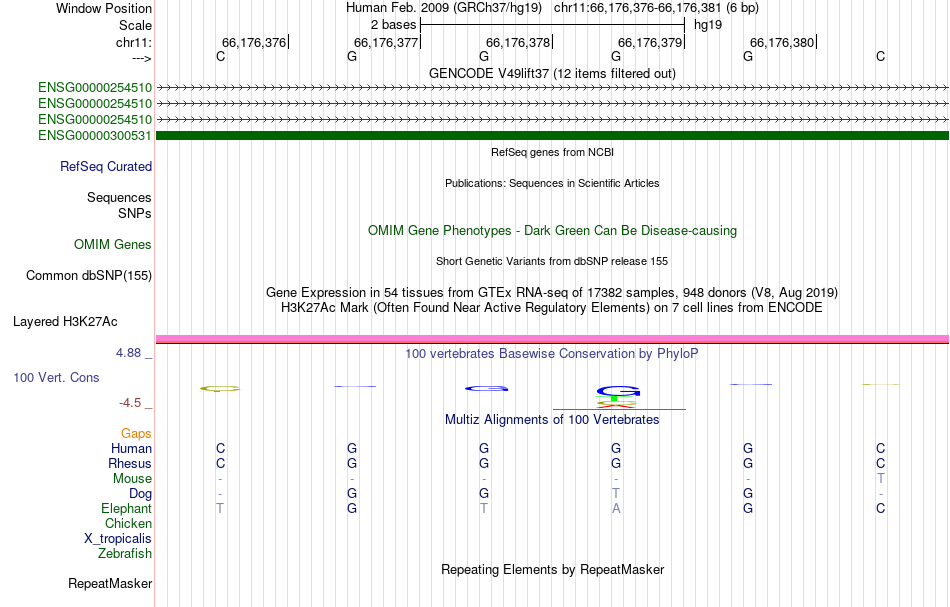
Task: Open Repeating Elements by RepeatMasker title
Action: point(552,569)
